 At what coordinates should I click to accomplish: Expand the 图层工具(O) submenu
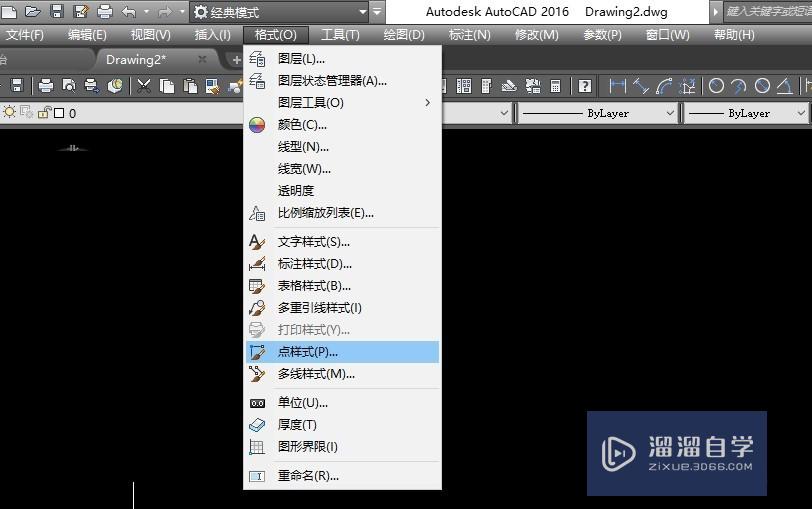(342, 103)
